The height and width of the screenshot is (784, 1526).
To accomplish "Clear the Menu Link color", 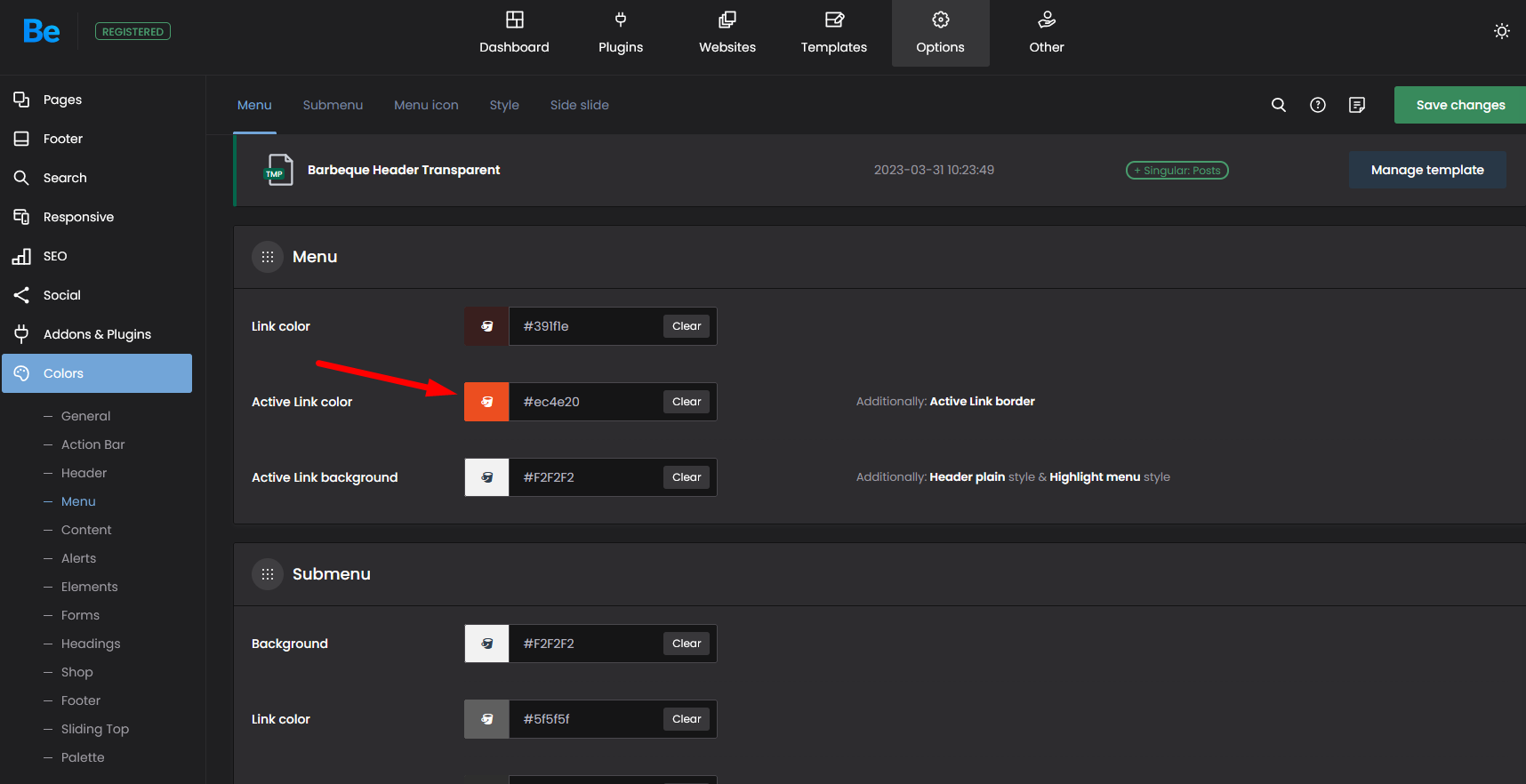I will (687, 326).
